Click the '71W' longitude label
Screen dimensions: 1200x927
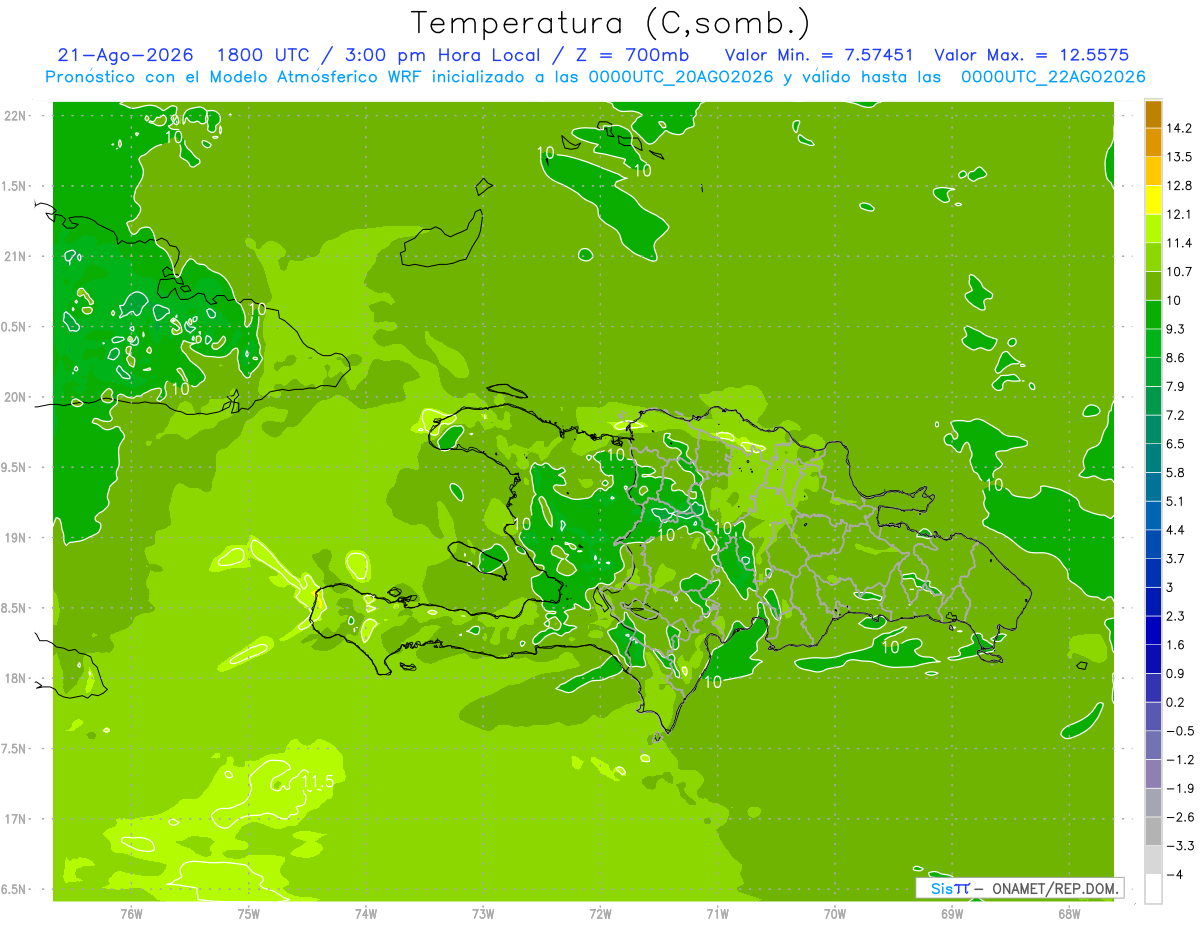(717, 914)
